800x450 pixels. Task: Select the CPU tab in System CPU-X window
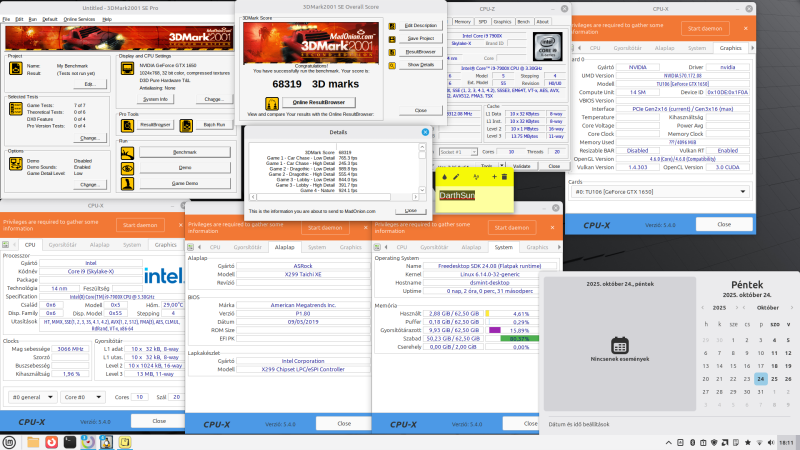(402, 247)
